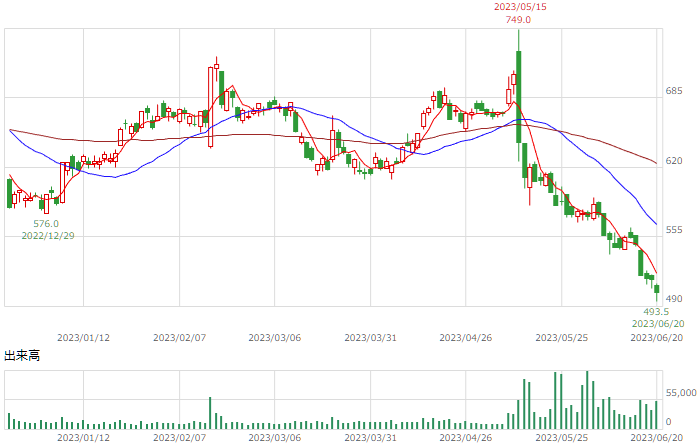The width and height of the screenshot is (697, 446).
Task: Click the 493.5 latest low price label
Action: [x=656, y=312]
